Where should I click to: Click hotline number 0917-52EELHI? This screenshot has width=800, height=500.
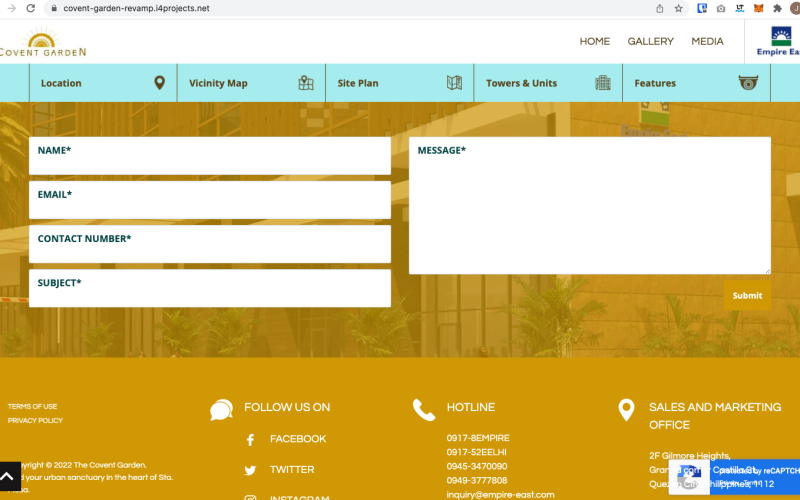click(x=477, y=452)
